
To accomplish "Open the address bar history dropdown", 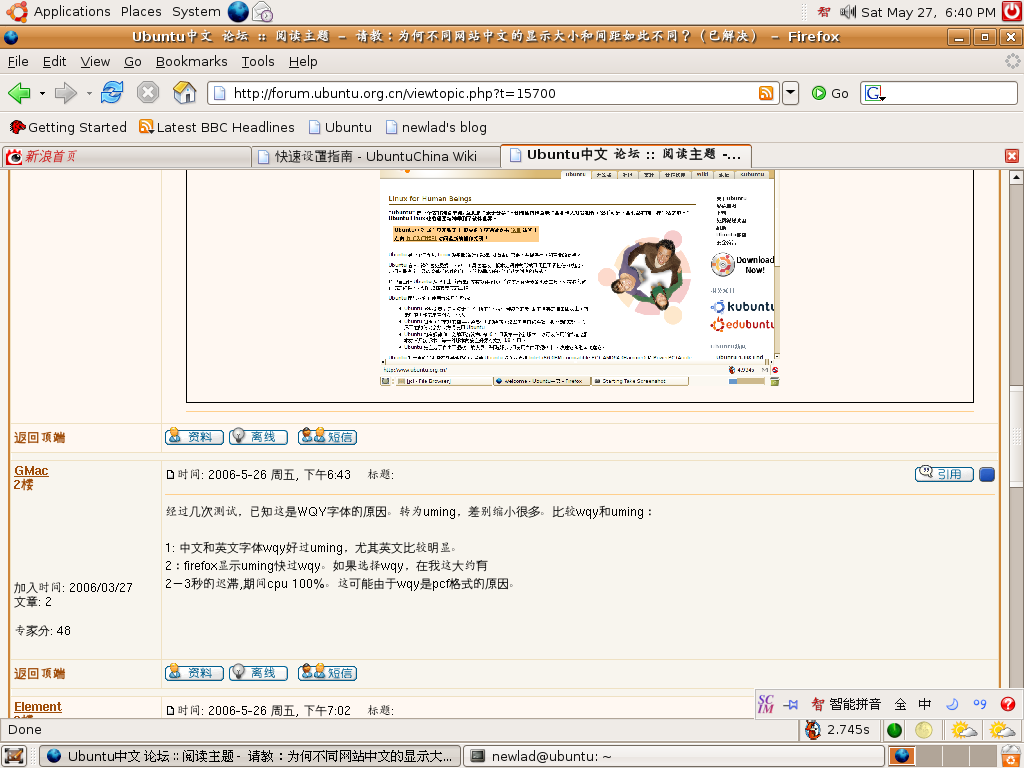I will (790, 93).
